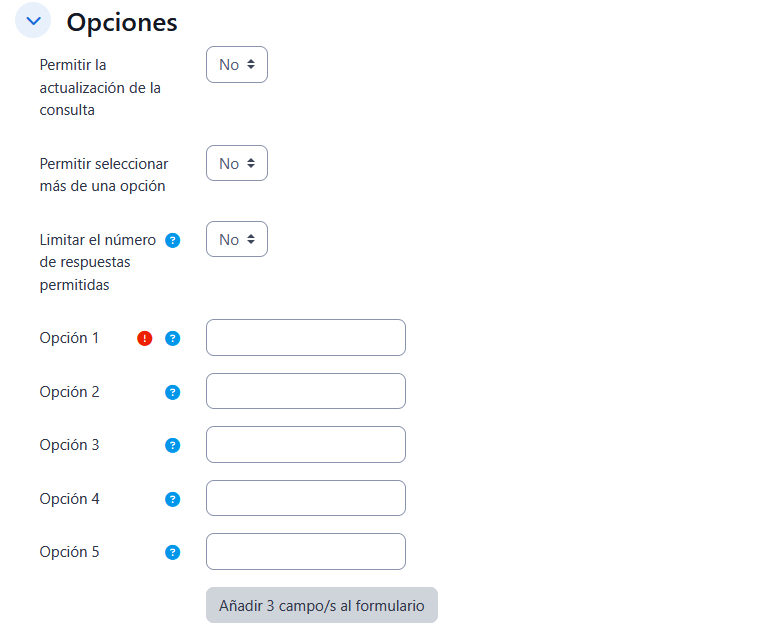This screenshot has height=632, width=763.
Task: Click into the Opción 5 text field
Action: pyautogui.click(x=306, y=552)
